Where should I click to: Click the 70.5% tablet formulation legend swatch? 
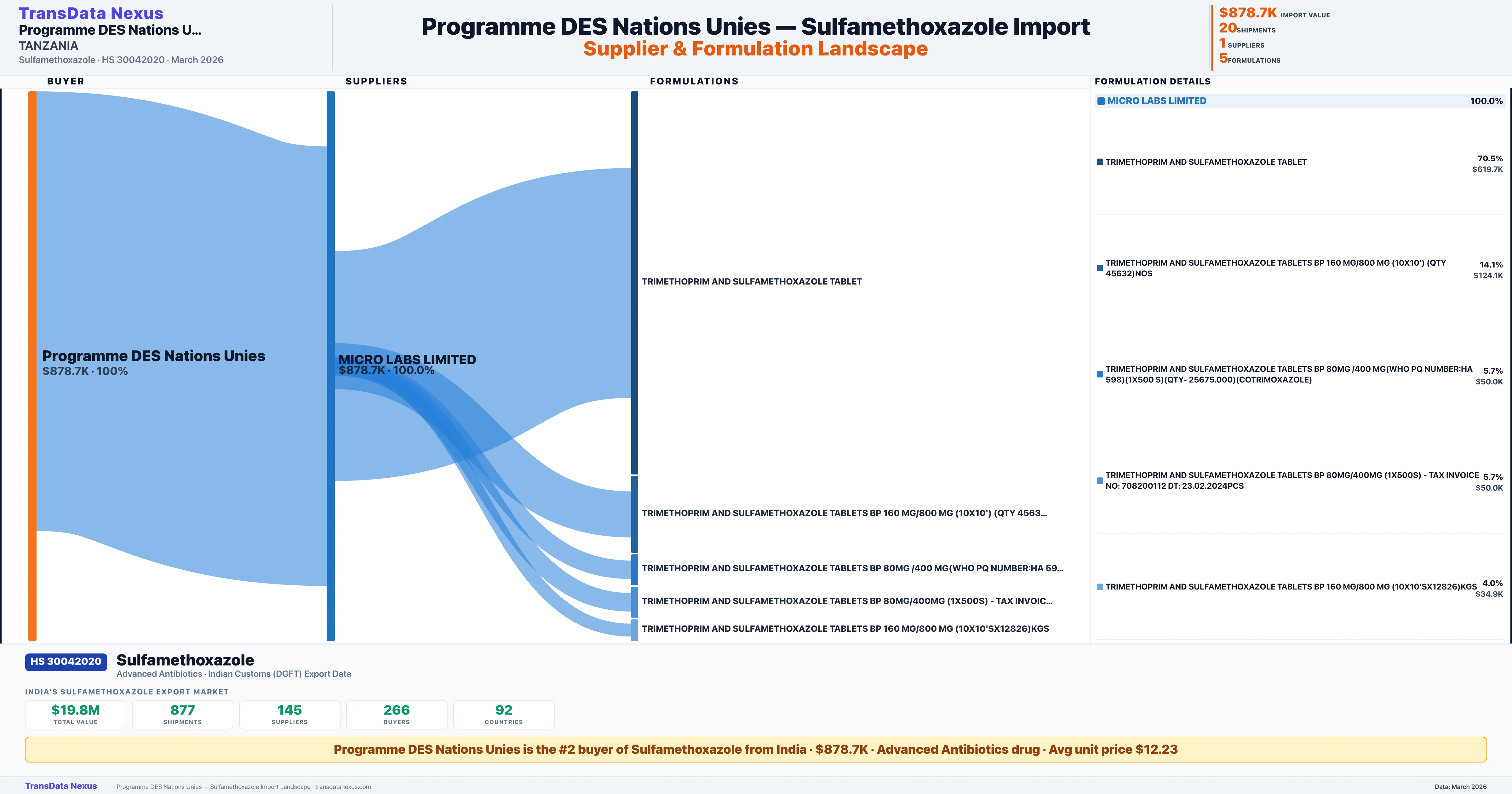pos(1100,162)
